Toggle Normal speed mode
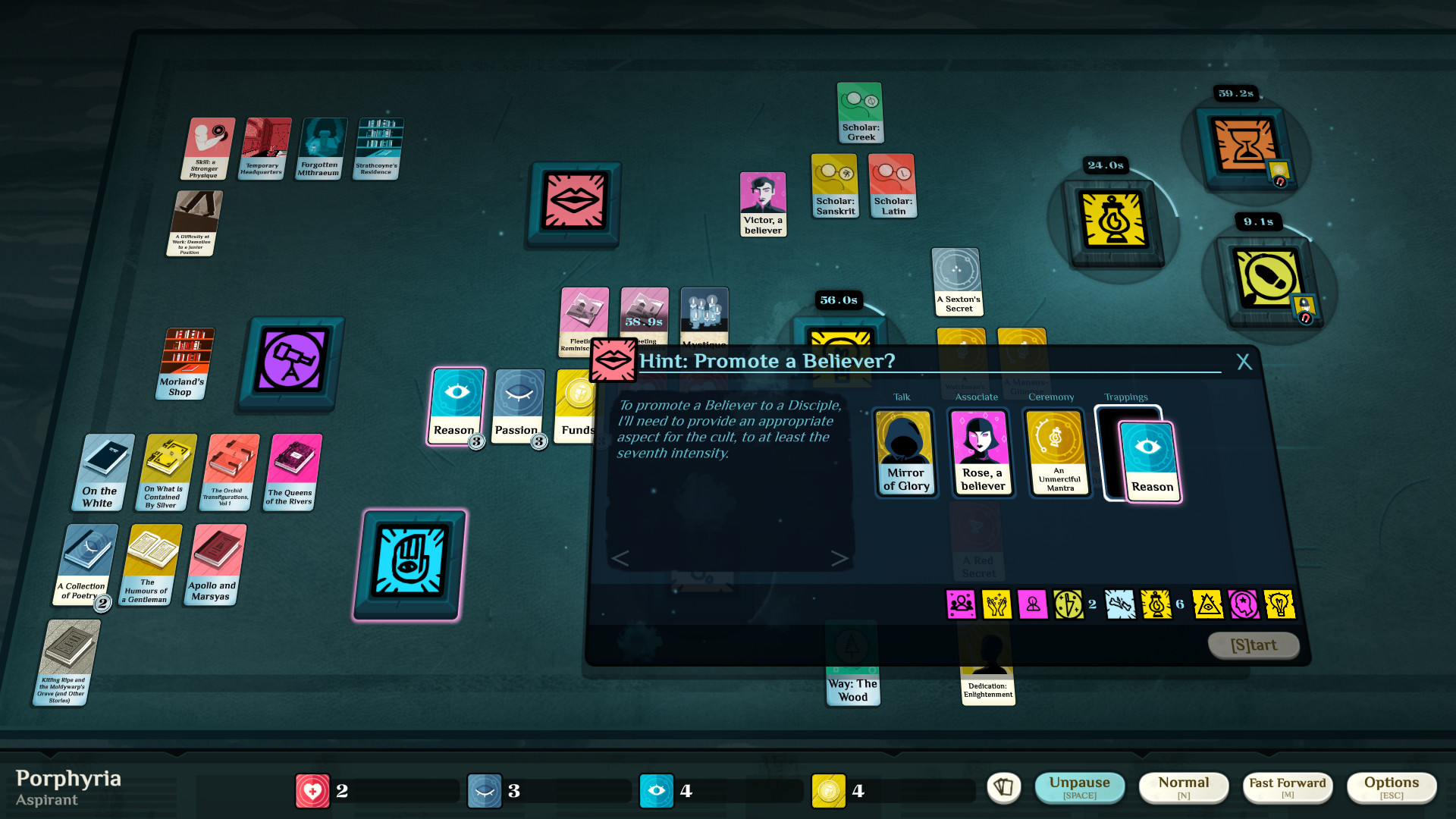Screen dimensions: 1456x819 click(1190, 789)
